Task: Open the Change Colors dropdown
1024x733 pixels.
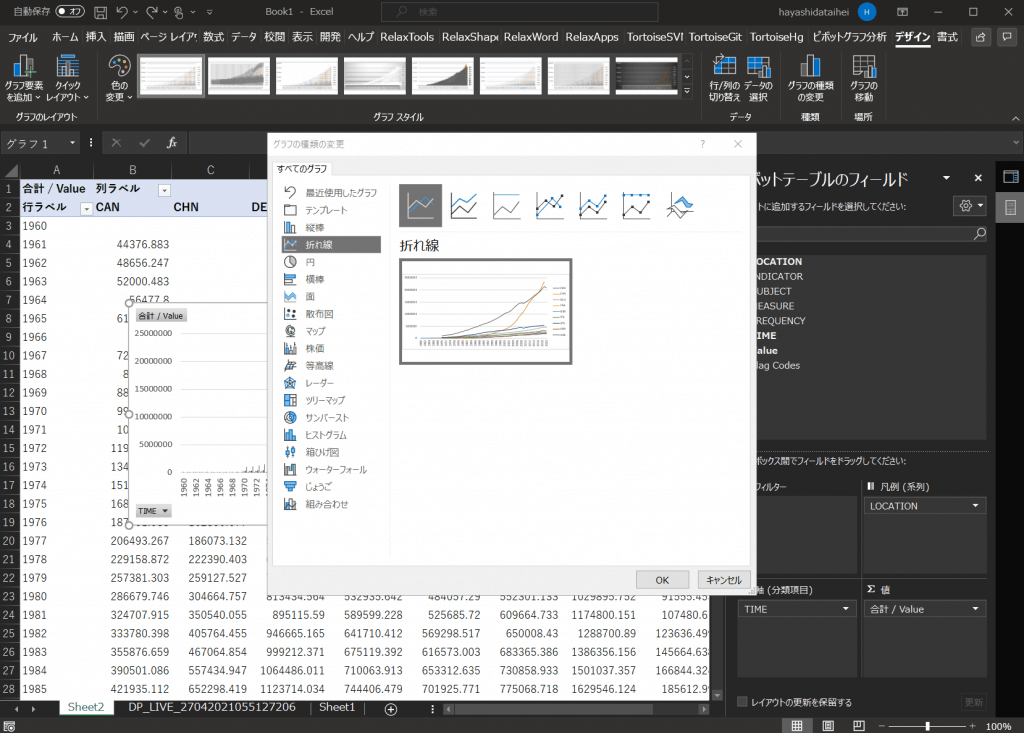Action: pyautogui.click(x=119, y=78)
